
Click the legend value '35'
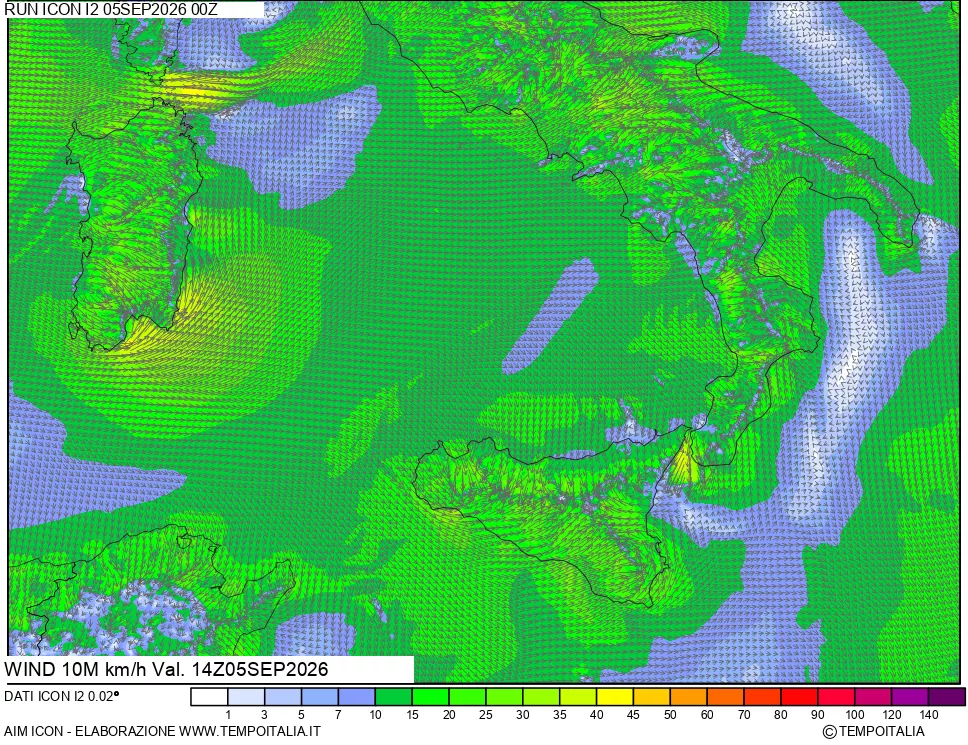(560, 715)
